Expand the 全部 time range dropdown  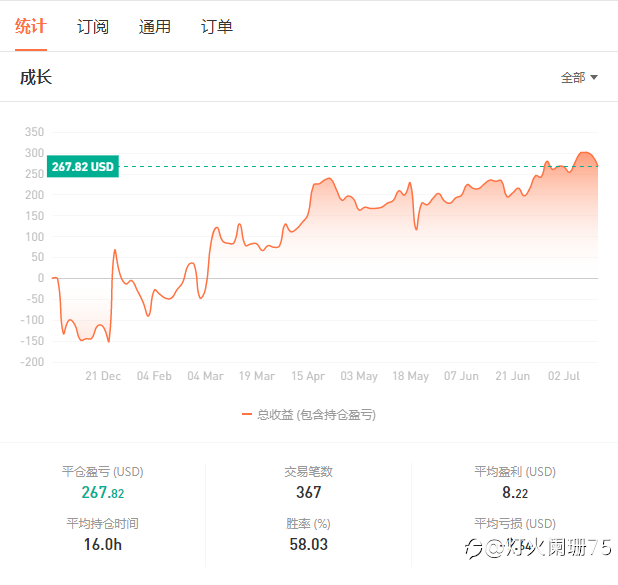pyautogui.click(x=579, y=78)
